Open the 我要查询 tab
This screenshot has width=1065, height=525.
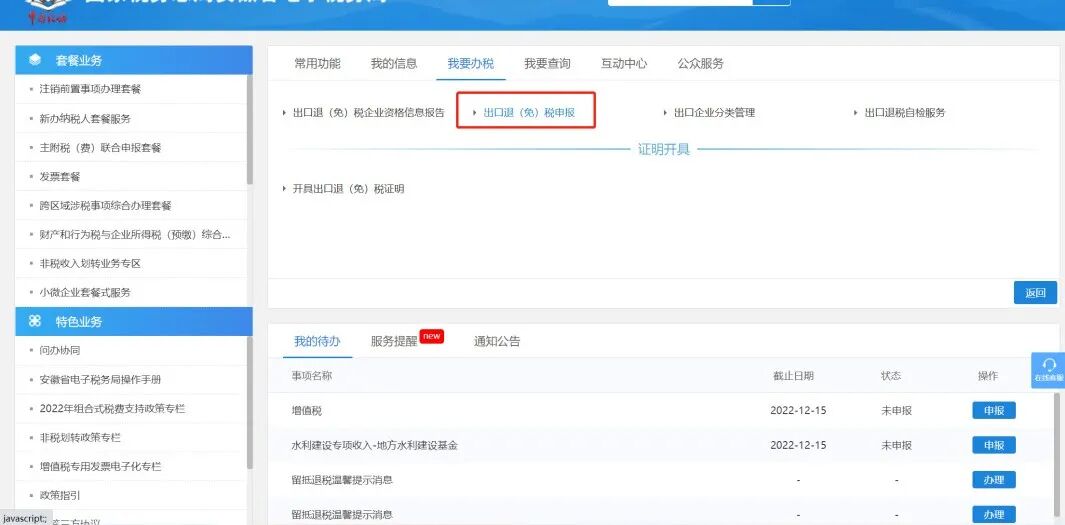(547, 64)
